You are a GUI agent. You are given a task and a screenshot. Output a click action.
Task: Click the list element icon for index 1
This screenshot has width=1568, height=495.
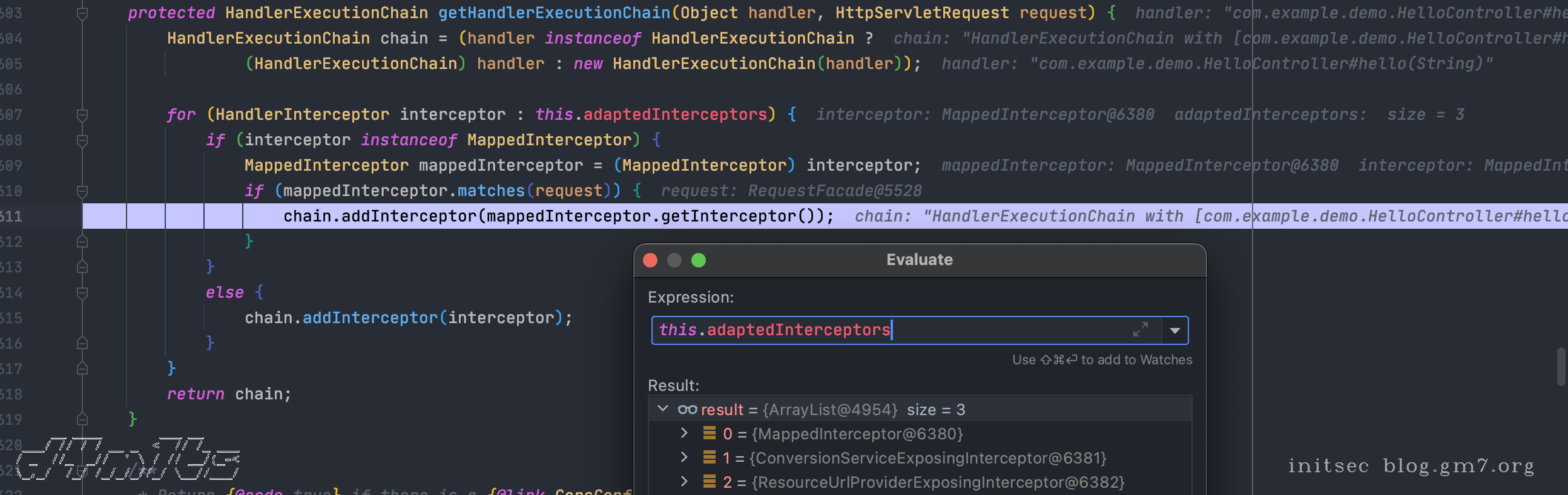709,457
